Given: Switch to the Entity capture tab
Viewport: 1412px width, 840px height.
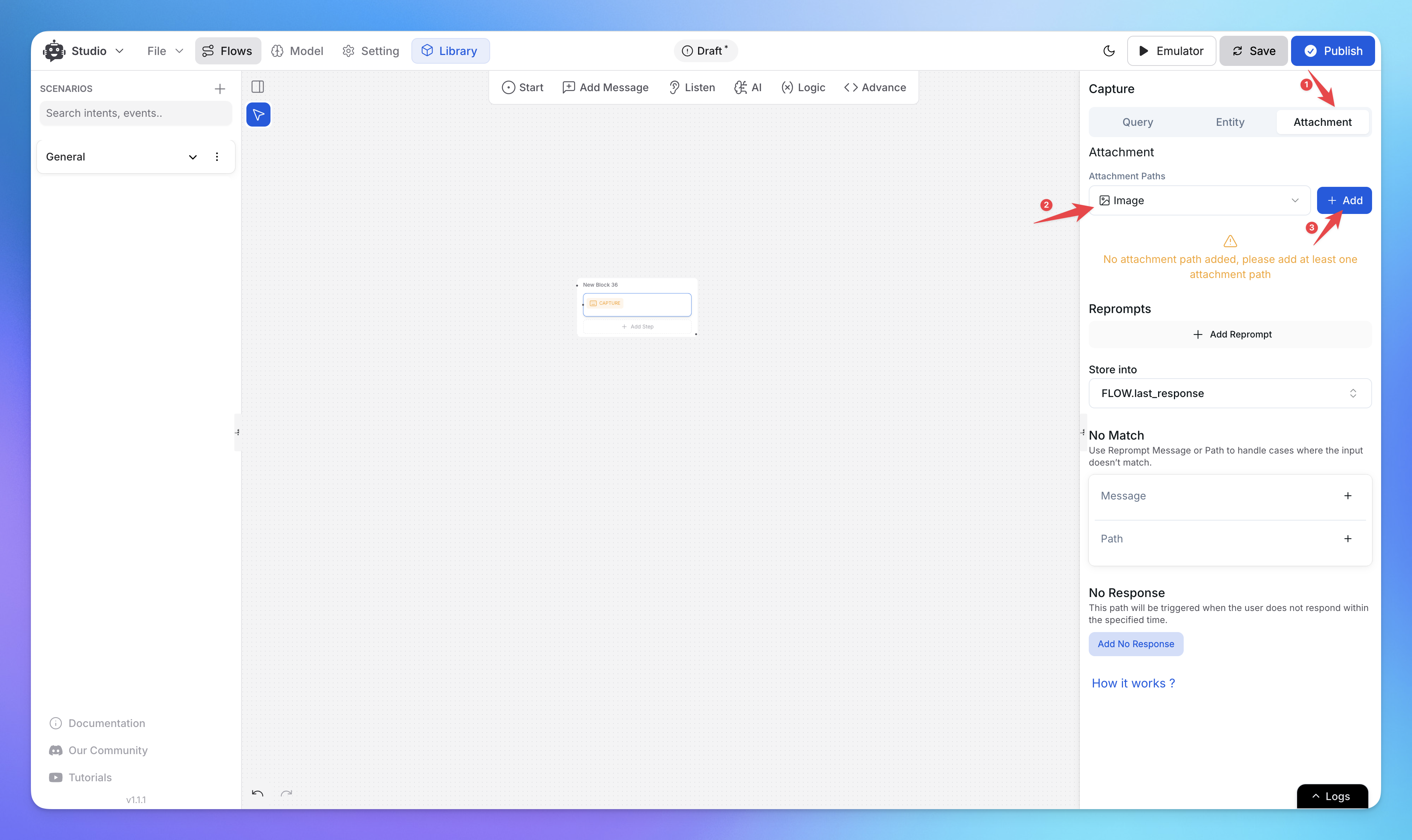Looking at the screenshot, I should click(x=1230, y=122).
